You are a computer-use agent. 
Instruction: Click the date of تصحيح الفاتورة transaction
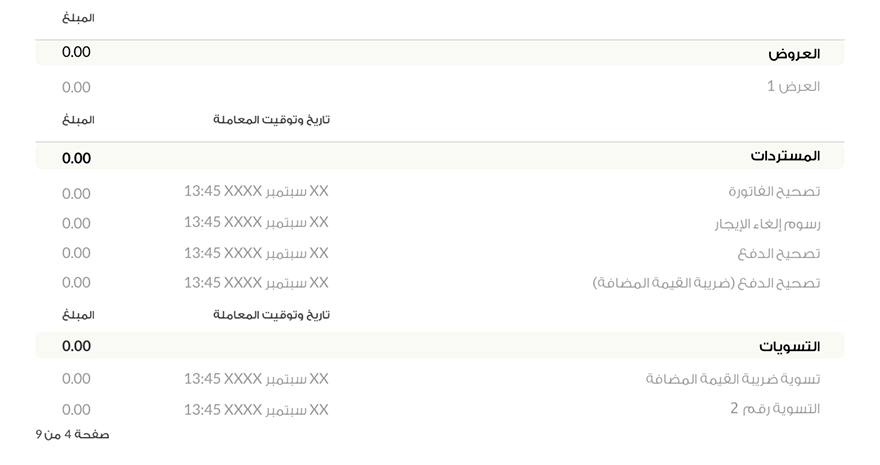[256, 191]
